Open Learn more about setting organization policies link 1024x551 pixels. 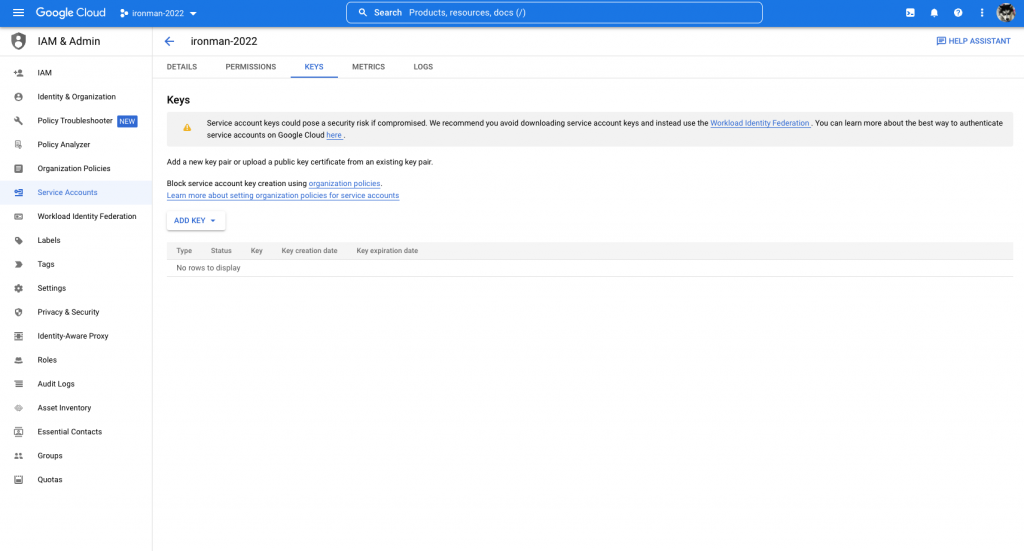[283, 195]
